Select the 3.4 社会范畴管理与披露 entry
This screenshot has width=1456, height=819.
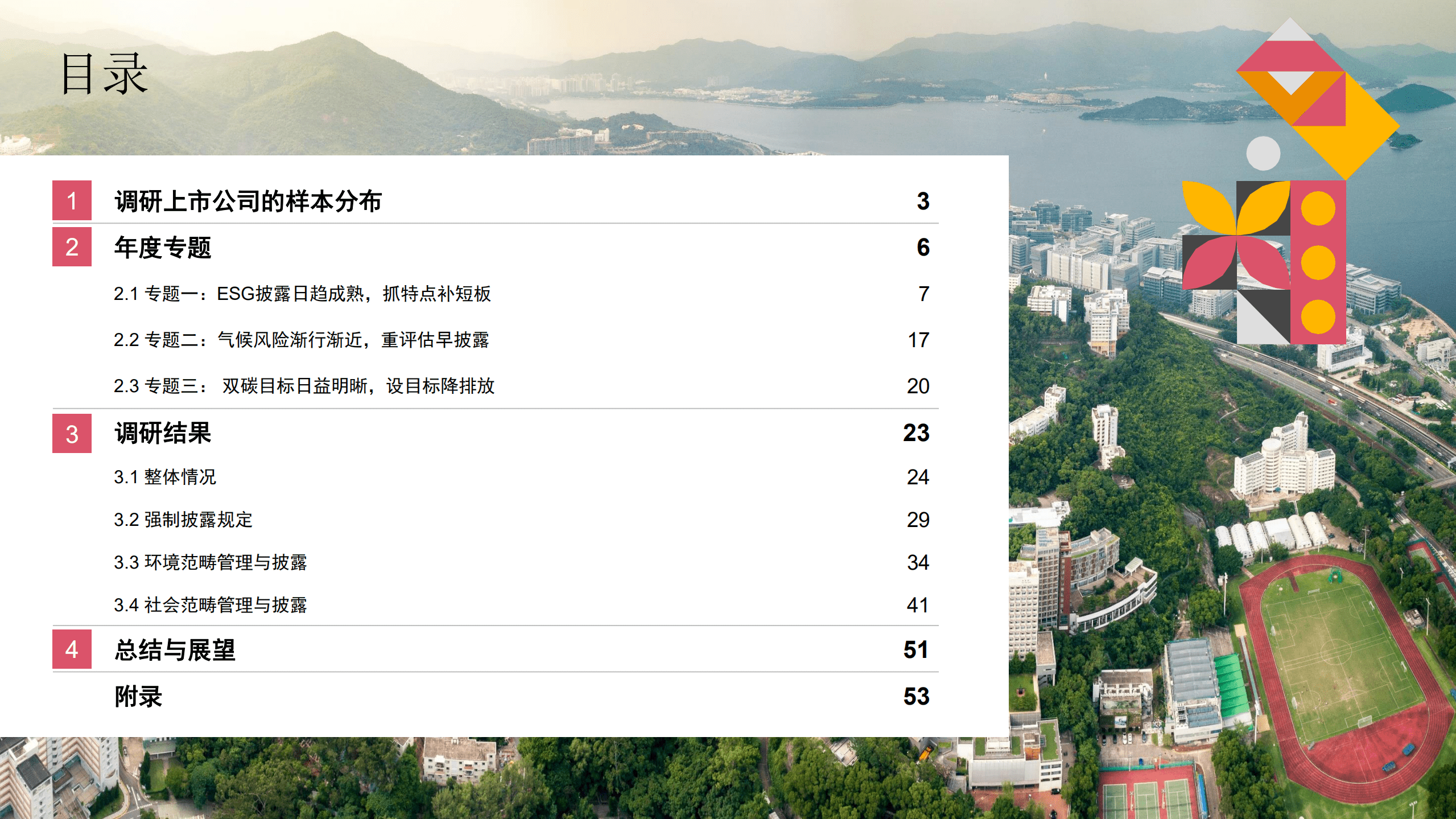click(211, 606)
